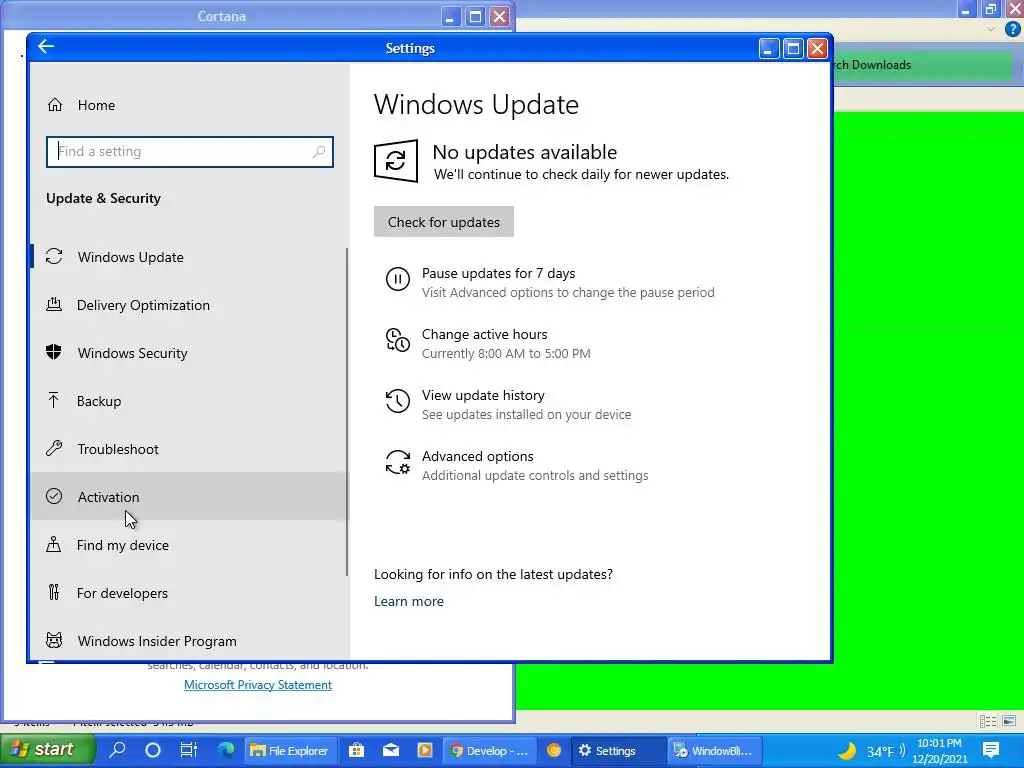Screen dimensions: 1024x768
Task: Open For developers section
Action: click(x=189, y=593)
